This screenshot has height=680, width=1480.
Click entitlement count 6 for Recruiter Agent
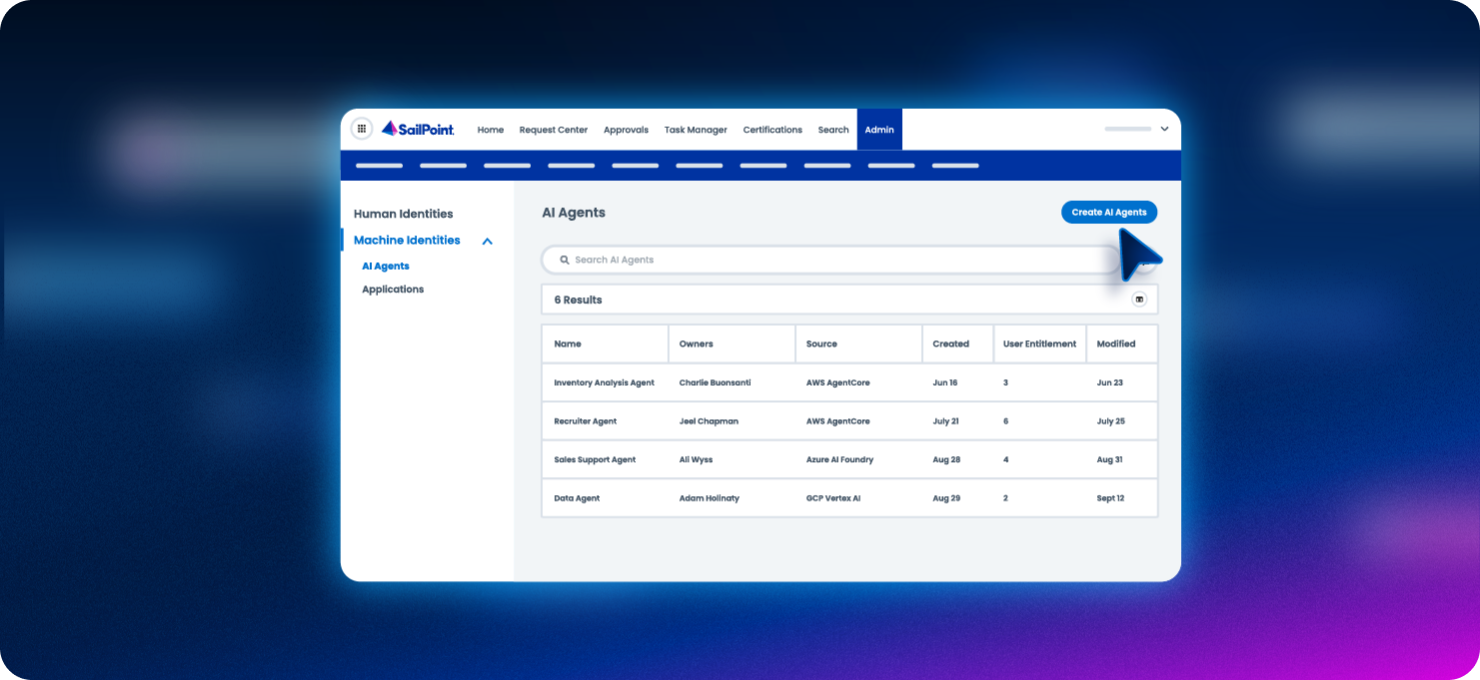tap(1006, 421)
